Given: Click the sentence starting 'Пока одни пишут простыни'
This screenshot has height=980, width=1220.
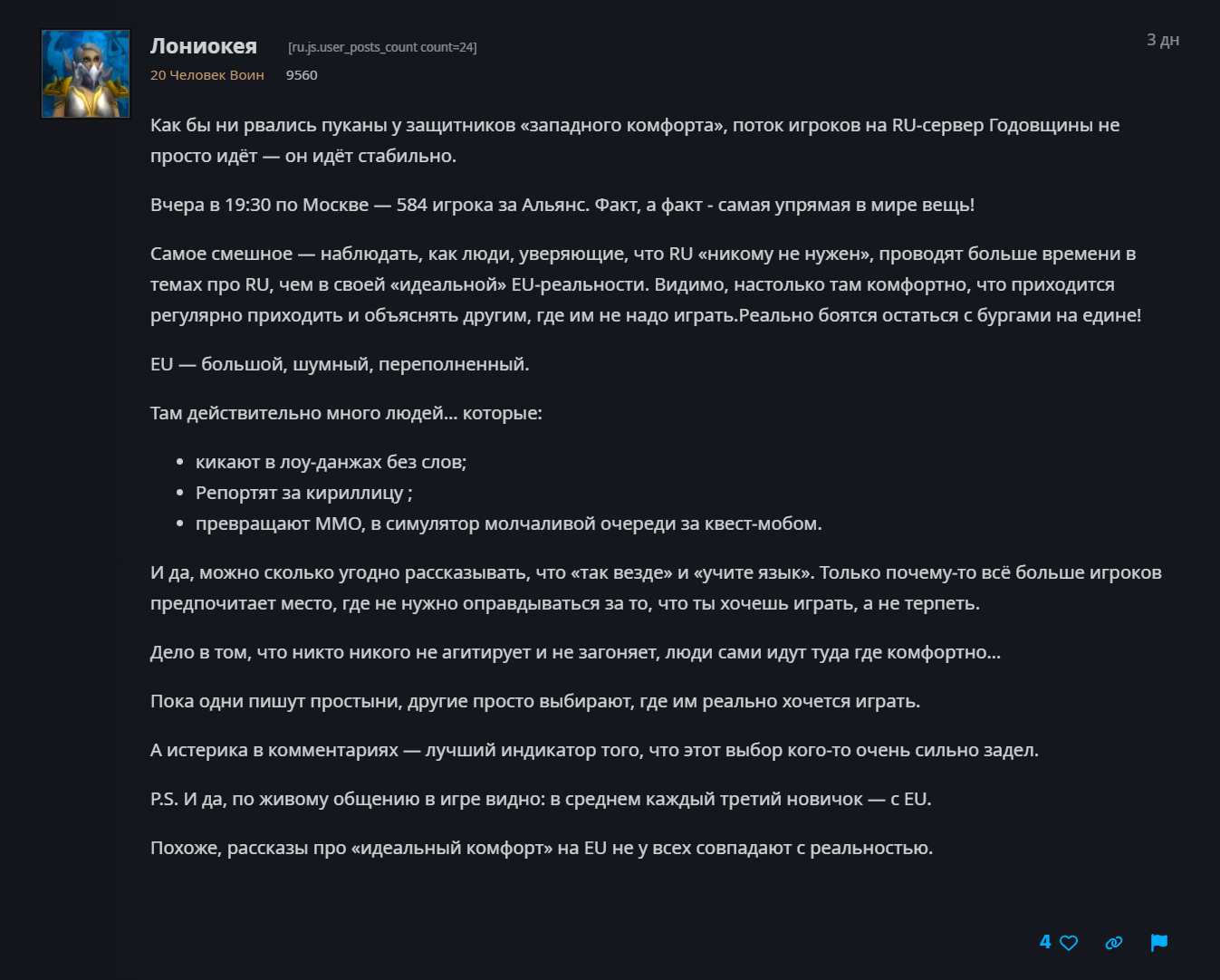Looking at the screenshot, I should [535, 701].
